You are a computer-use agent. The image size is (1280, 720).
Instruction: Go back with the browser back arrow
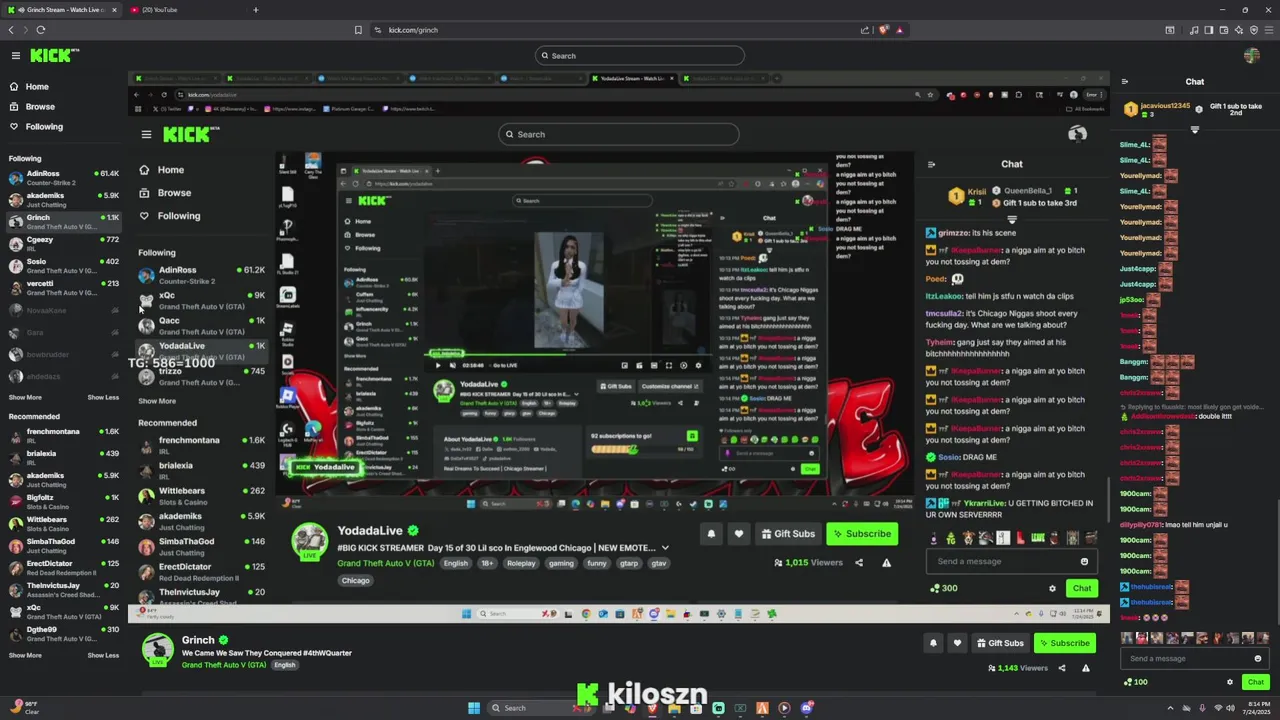pos(11,30)
